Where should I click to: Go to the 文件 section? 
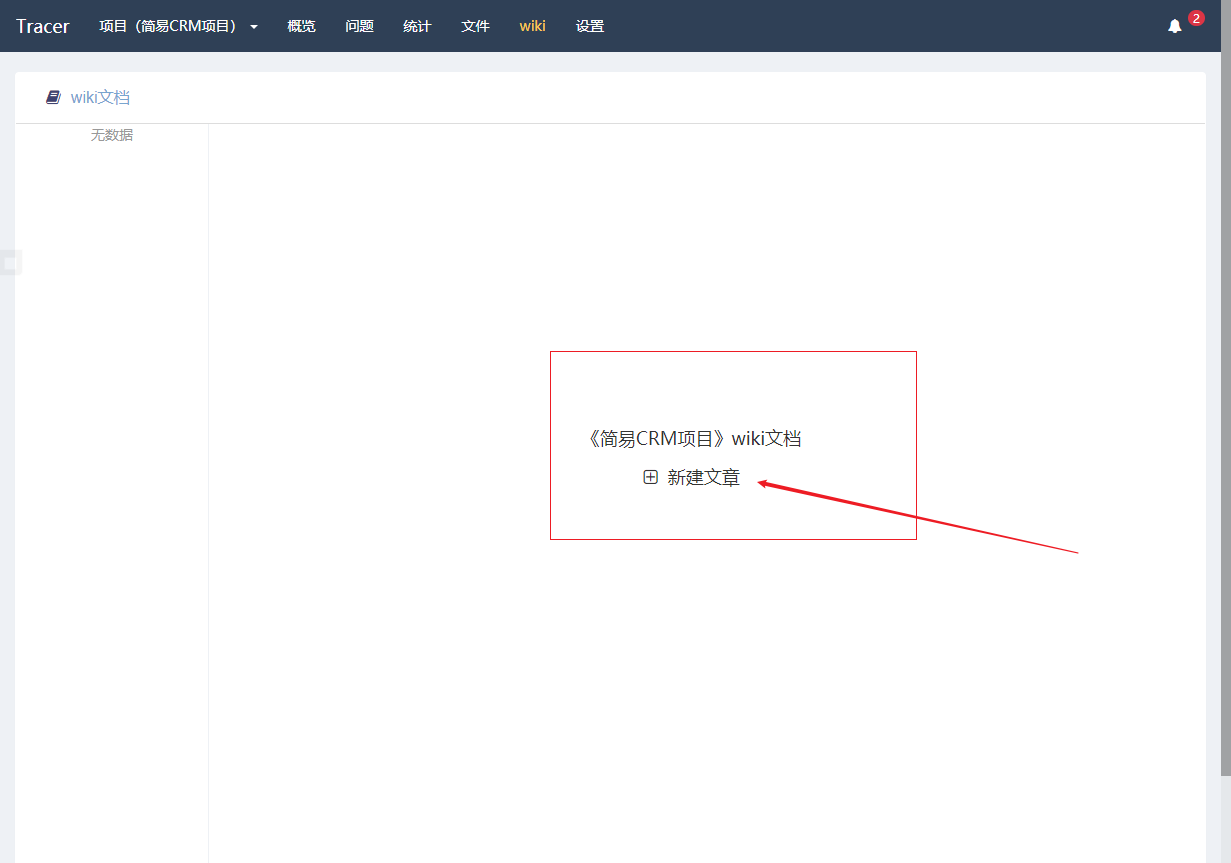(475, 26)
